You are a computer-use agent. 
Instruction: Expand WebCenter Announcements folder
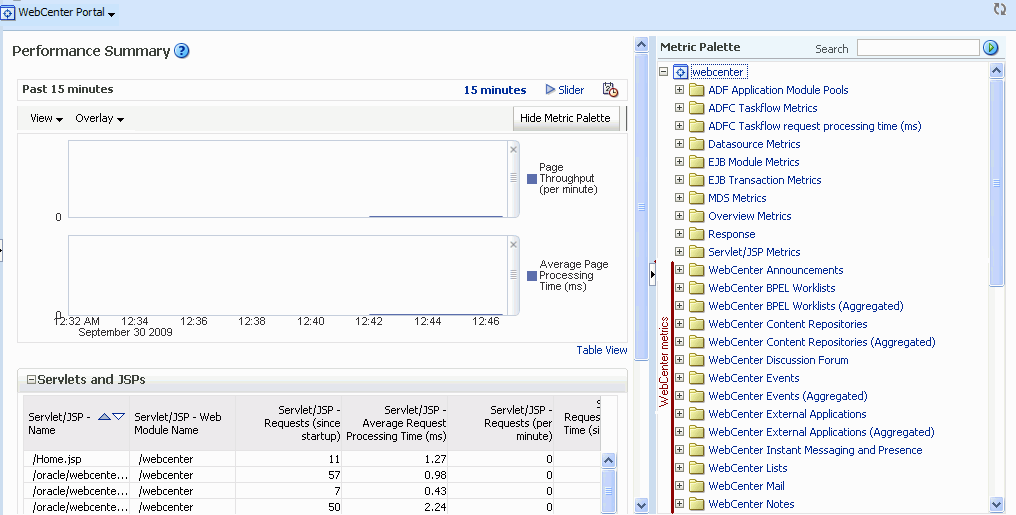(679, 269)
